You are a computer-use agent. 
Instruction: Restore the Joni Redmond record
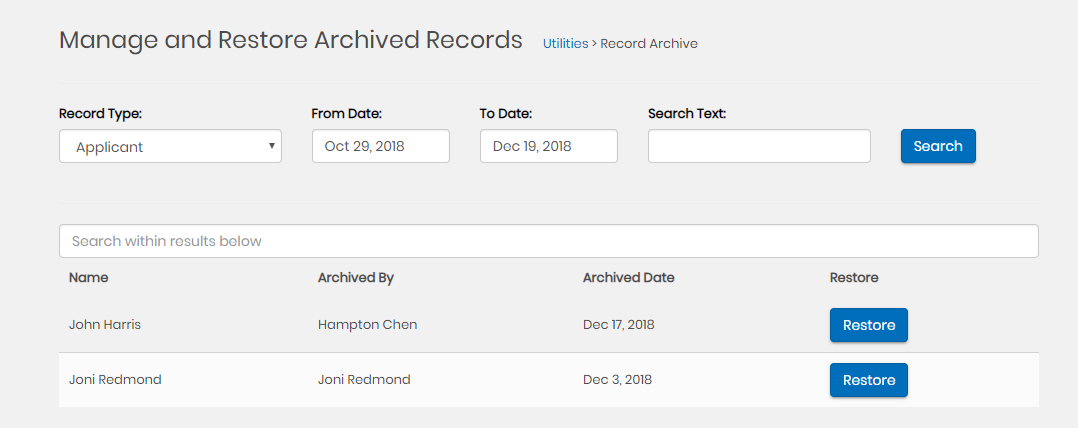[868, 380]
